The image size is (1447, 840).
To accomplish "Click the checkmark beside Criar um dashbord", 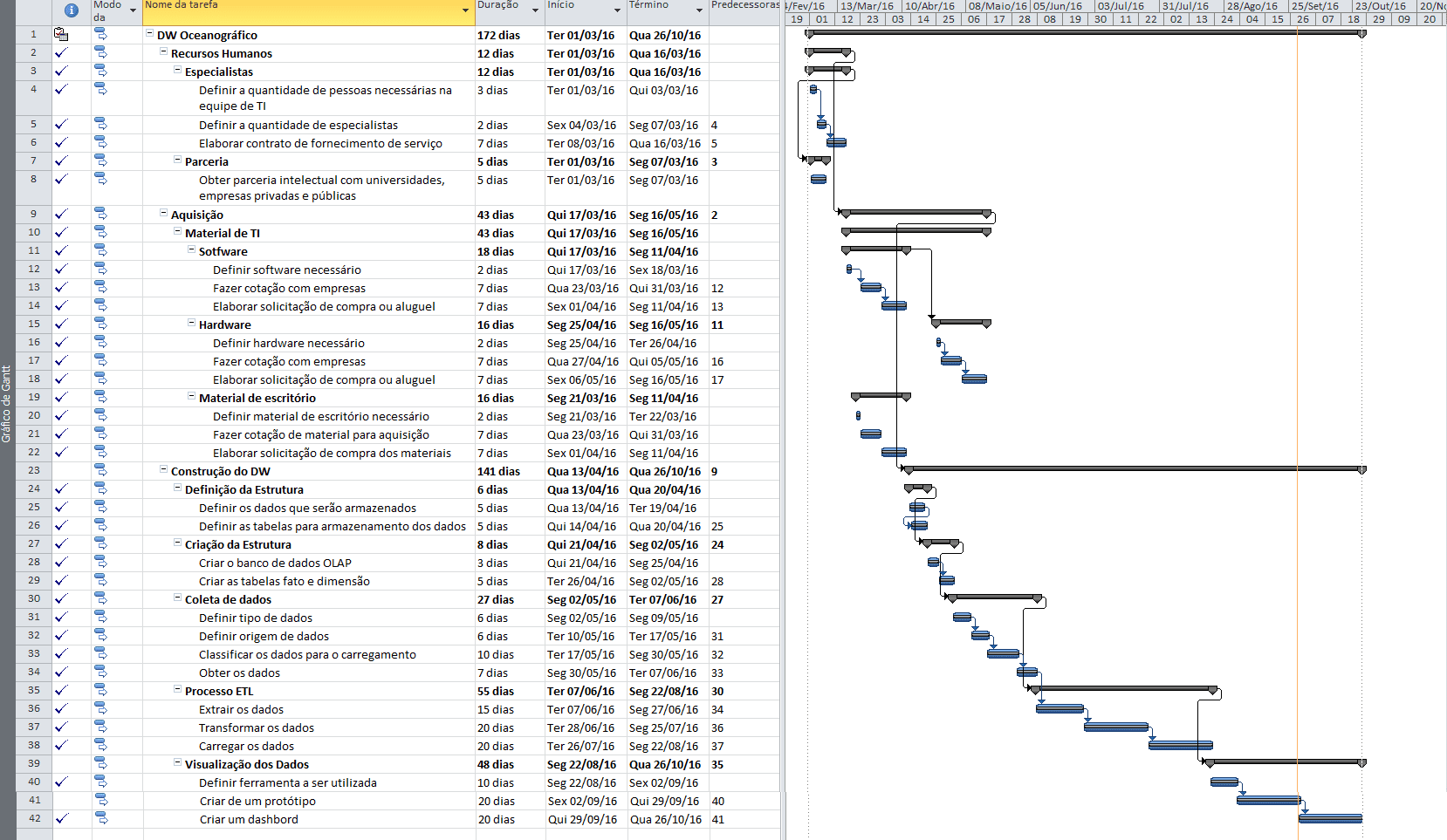I will pyautogui.click(x=61, y=819).
